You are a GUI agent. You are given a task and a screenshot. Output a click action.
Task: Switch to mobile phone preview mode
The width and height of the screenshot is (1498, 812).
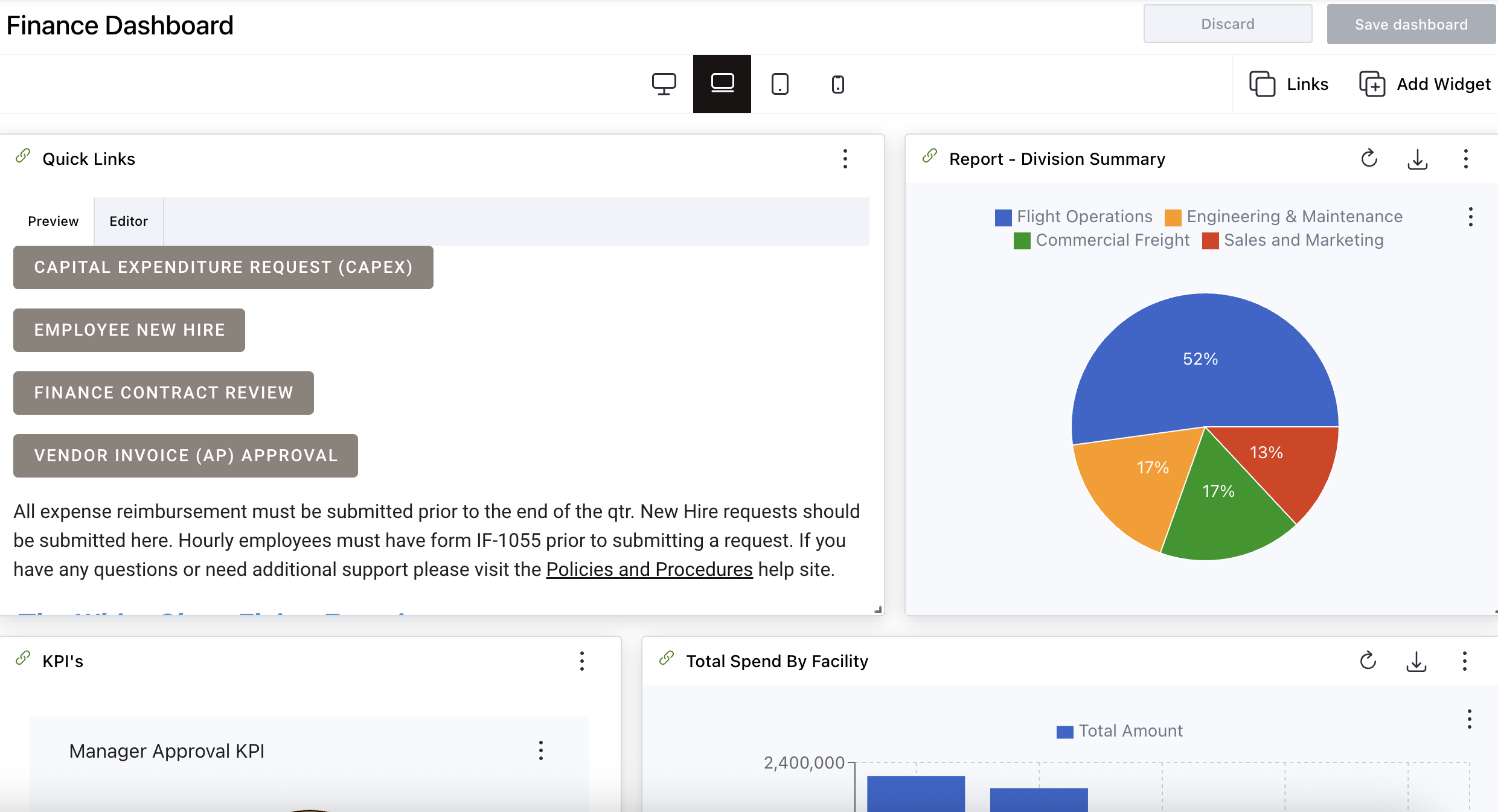pos(837,84)
